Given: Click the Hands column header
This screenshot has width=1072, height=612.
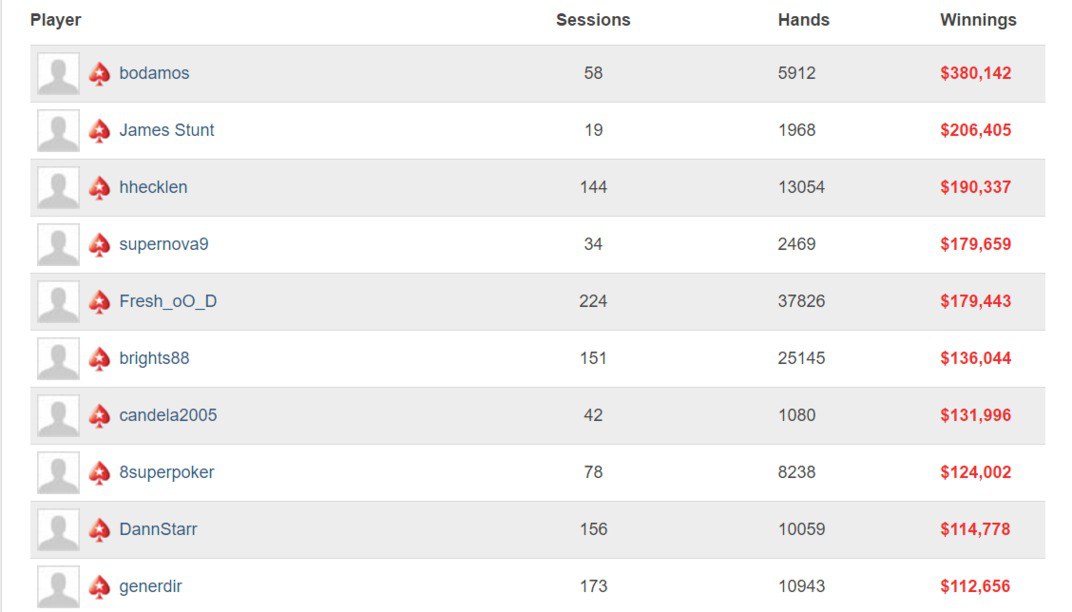Looking at the screenshot, I should coord(803,20).
